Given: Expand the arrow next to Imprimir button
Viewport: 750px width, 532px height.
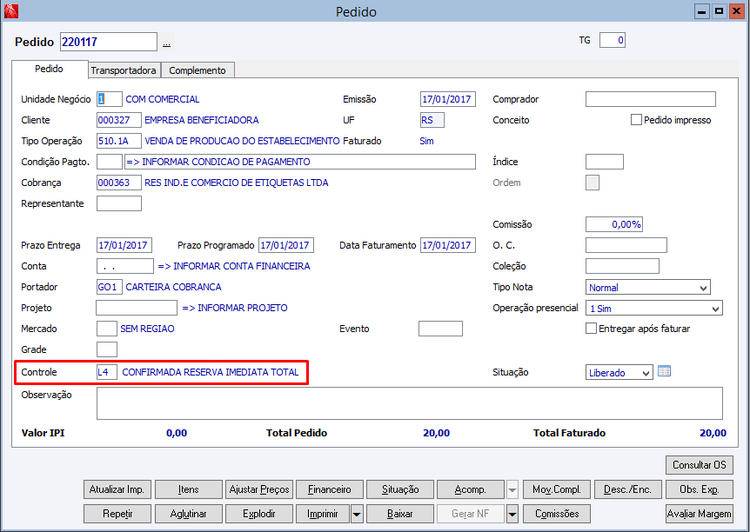Looking at the screenshot, I should (357, 514).
